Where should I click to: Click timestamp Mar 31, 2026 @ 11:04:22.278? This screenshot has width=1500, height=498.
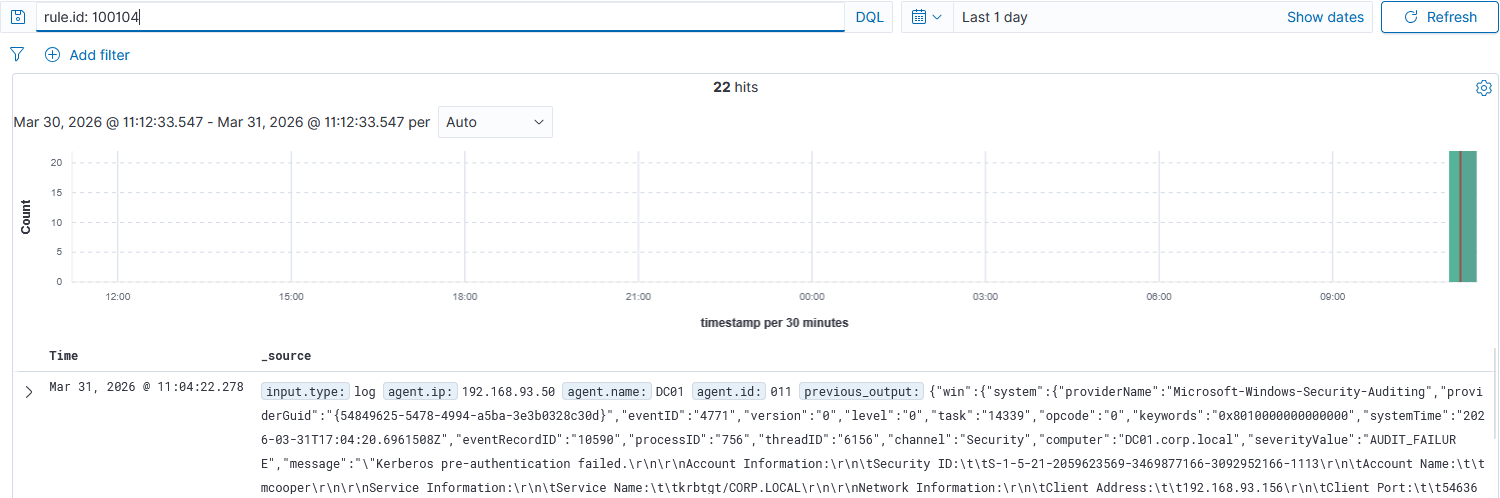[x=146, y=387]
